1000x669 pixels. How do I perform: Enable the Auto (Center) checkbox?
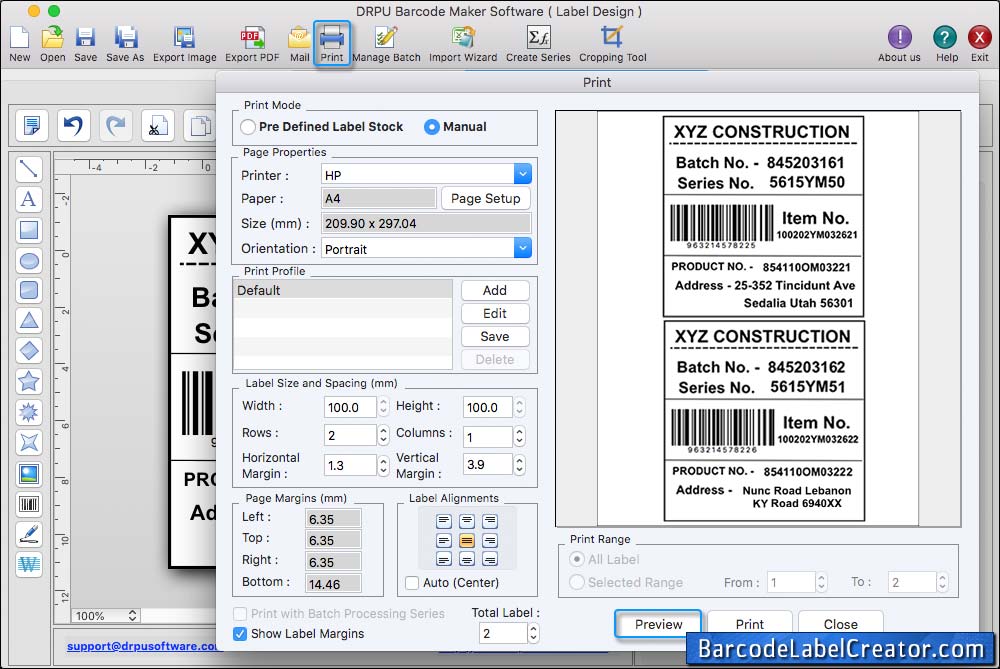(x=412, y=583)
